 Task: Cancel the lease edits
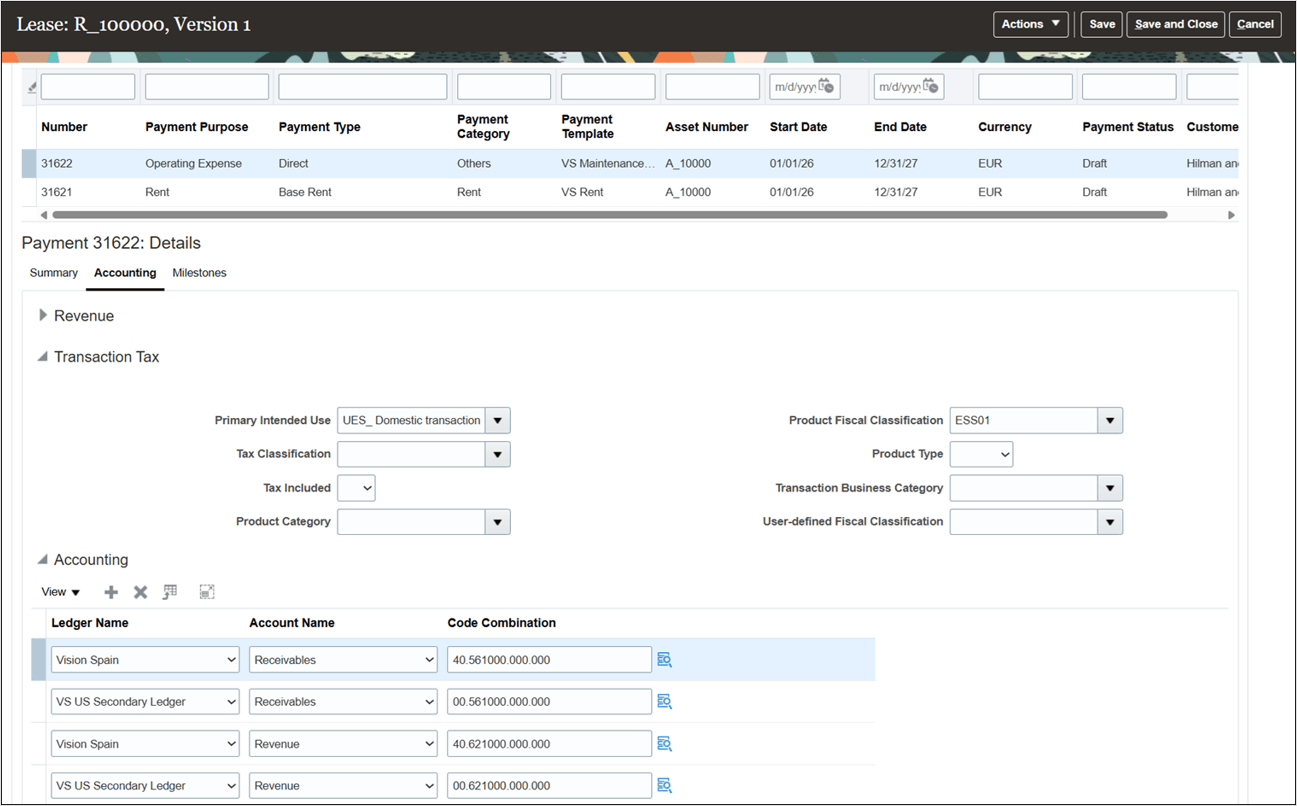(1255, 24)
